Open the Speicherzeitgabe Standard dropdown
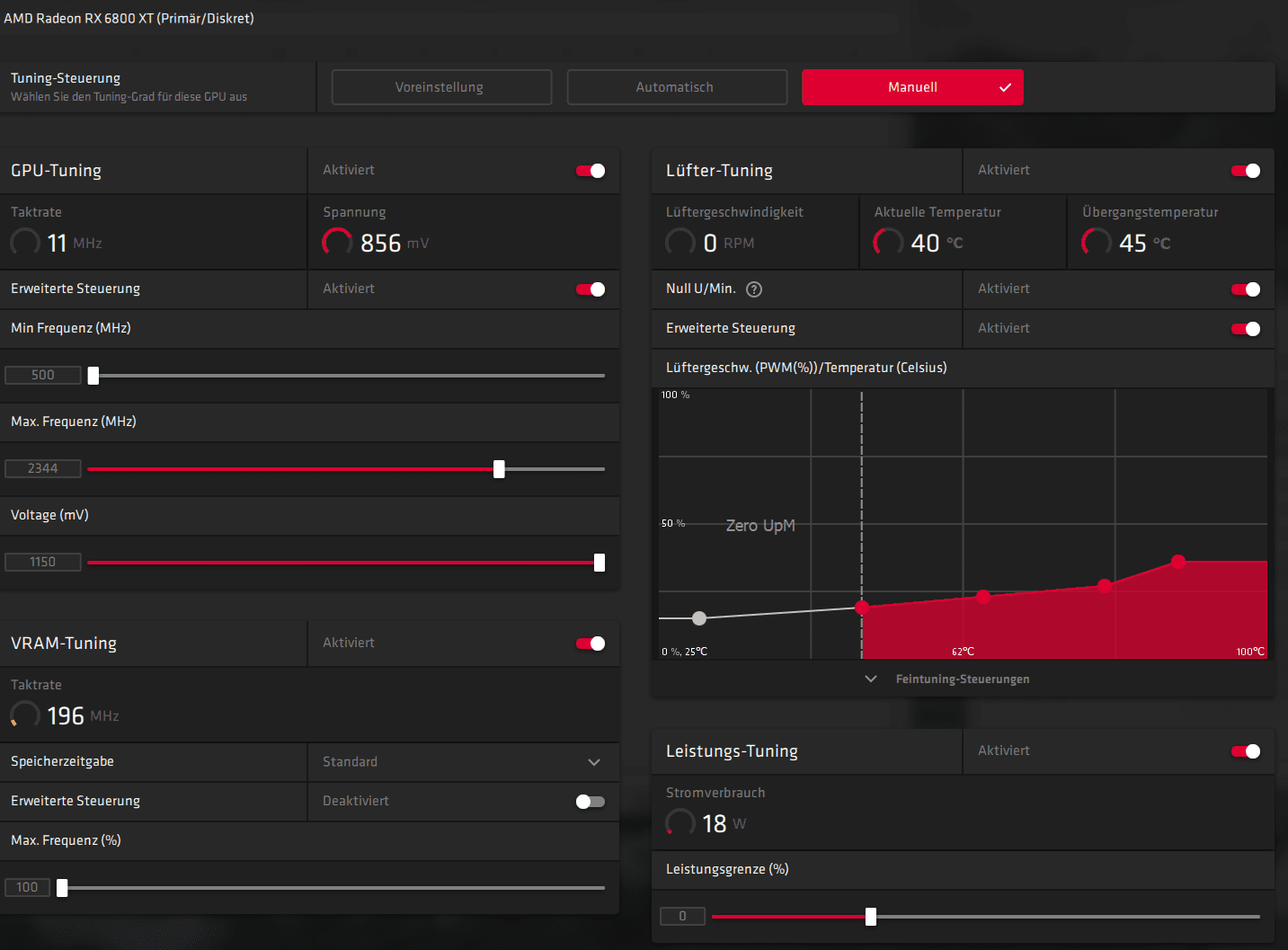Image resolution: width=1288 pixels, height=950 pixels. tap(464, 762)
